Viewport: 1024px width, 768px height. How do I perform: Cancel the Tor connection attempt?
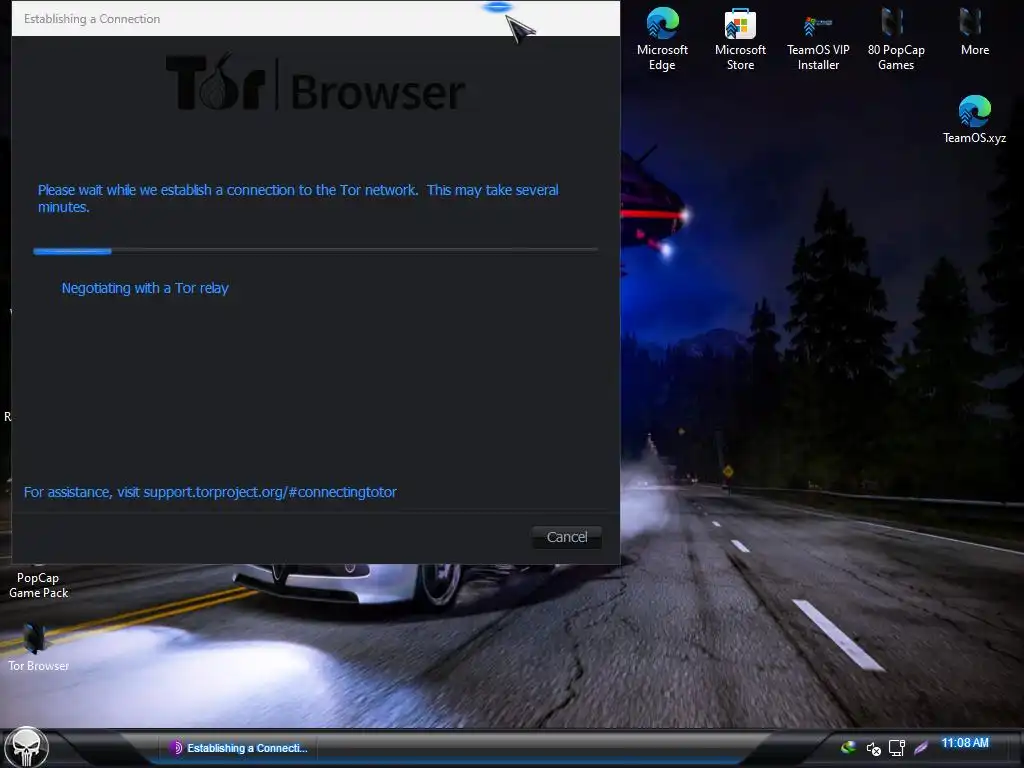click(566, 537)
